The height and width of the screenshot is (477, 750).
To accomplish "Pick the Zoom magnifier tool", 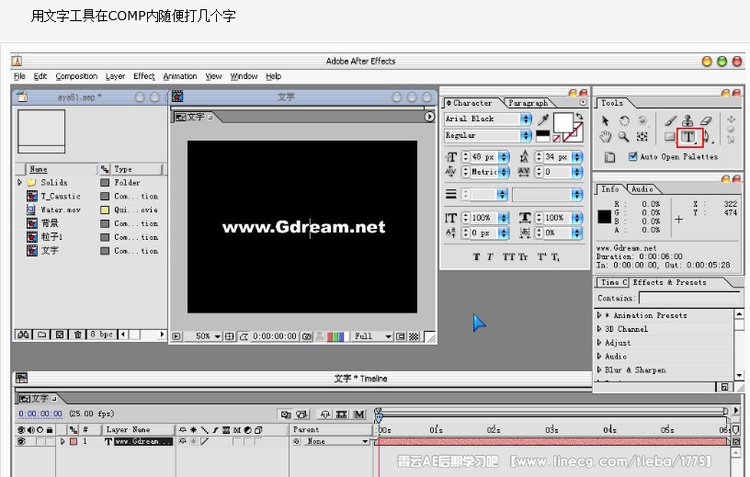I will (624, 137).
